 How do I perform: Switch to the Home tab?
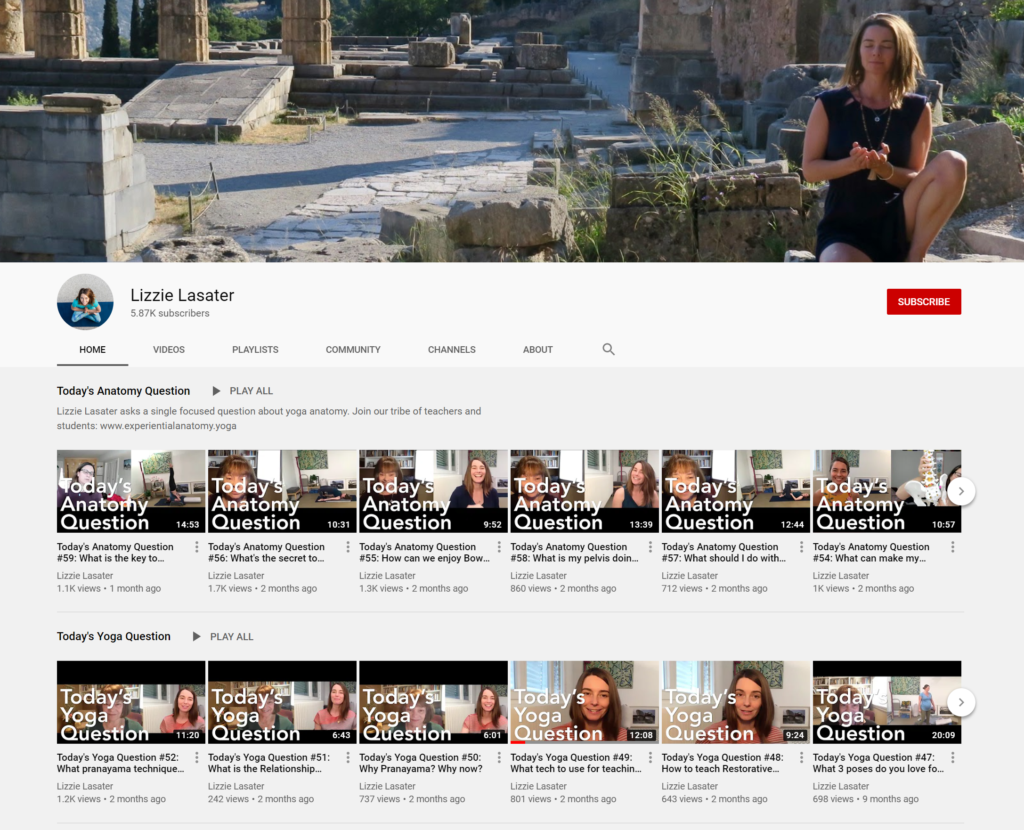92,350
